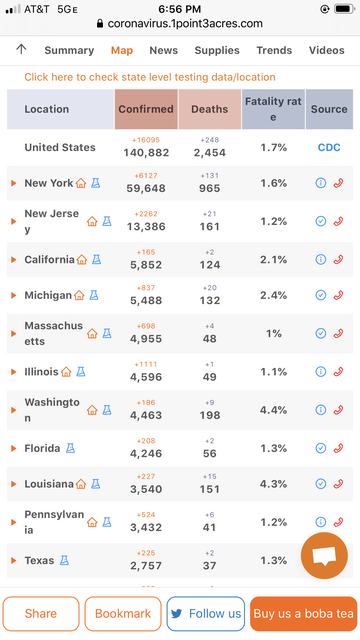Tap the Buy us a boba tea button
The width and height of the screenshot is (360, 640).
pyautogui.click(x=303, y=613)
